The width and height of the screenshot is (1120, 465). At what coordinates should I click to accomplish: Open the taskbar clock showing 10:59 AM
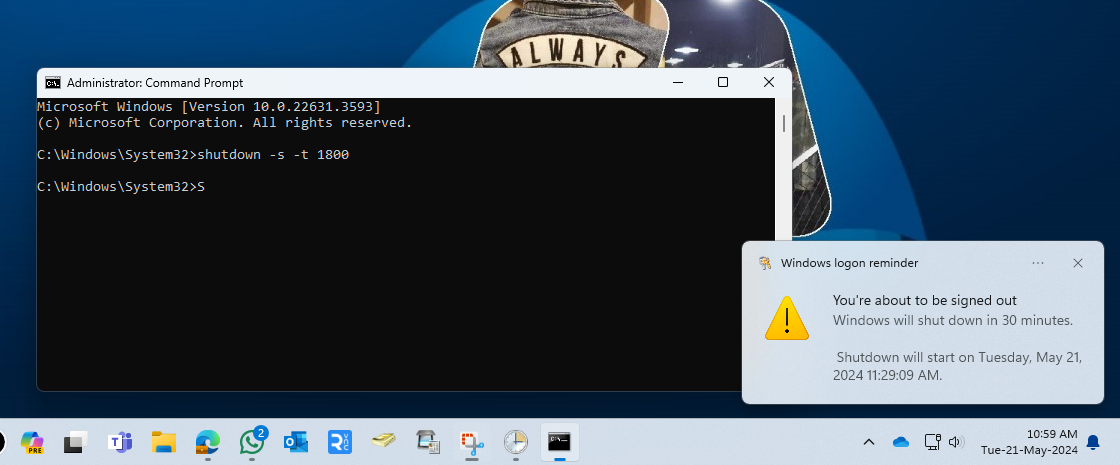1029,442
